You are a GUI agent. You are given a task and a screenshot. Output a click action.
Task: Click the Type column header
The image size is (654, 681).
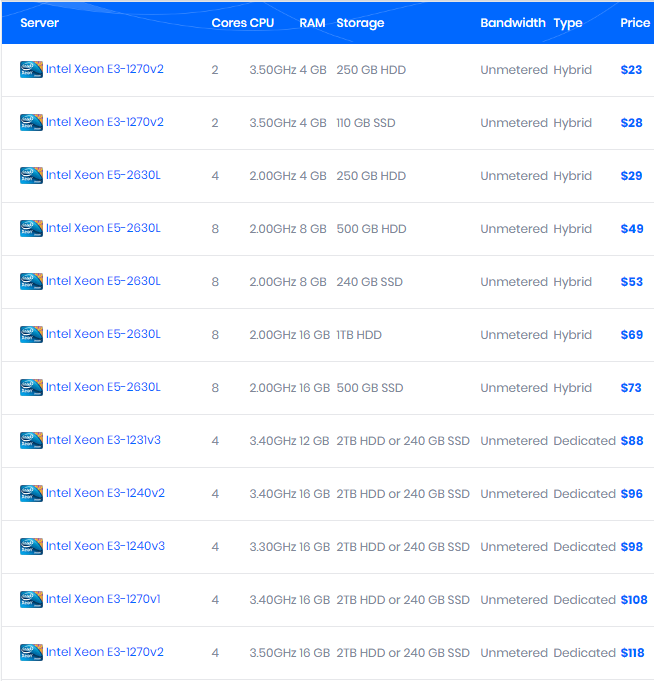pos(567,23)
